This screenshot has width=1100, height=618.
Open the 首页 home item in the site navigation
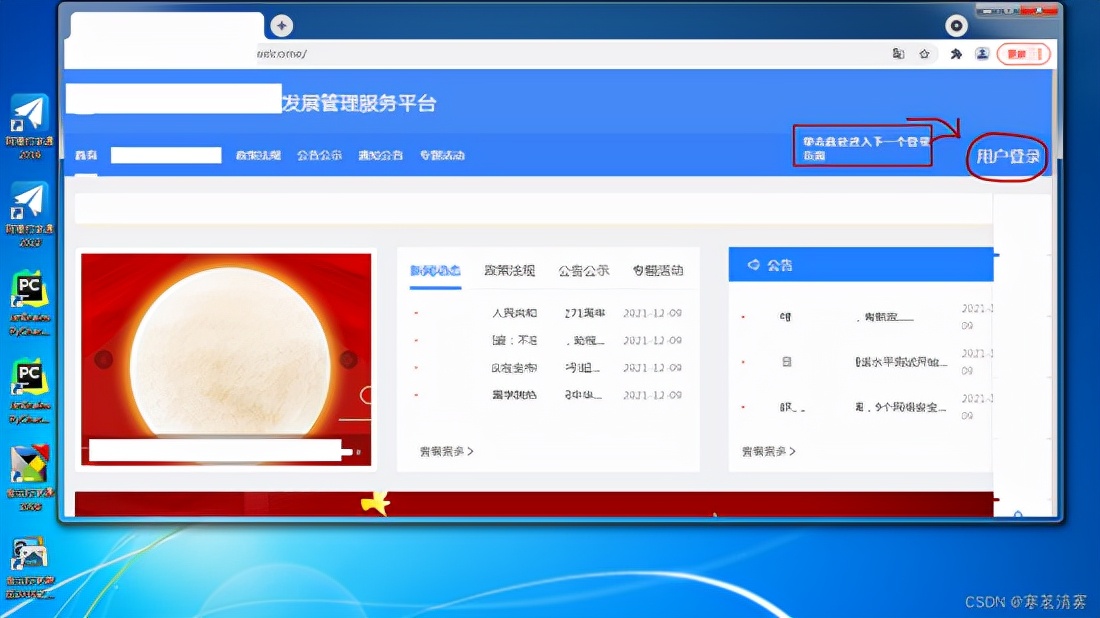click(86, 155)
